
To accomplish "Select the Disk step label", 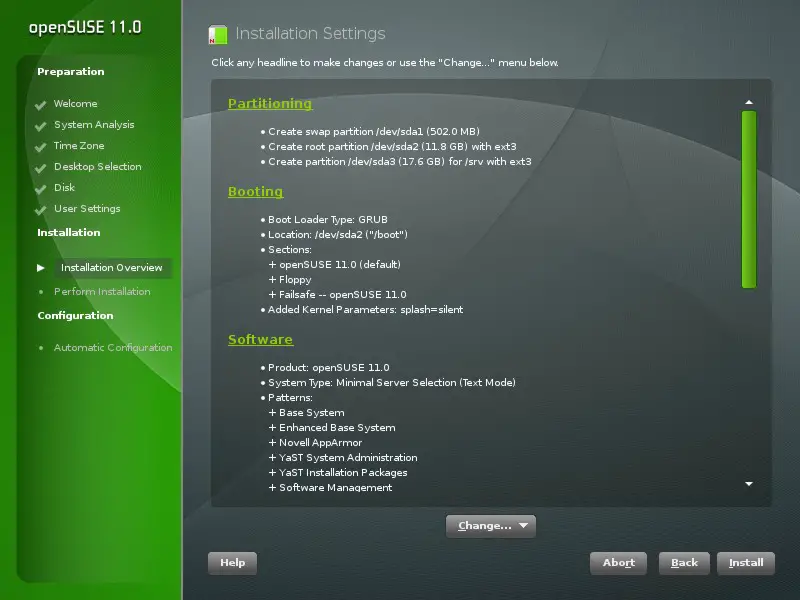I will click(x=64, y=188).
